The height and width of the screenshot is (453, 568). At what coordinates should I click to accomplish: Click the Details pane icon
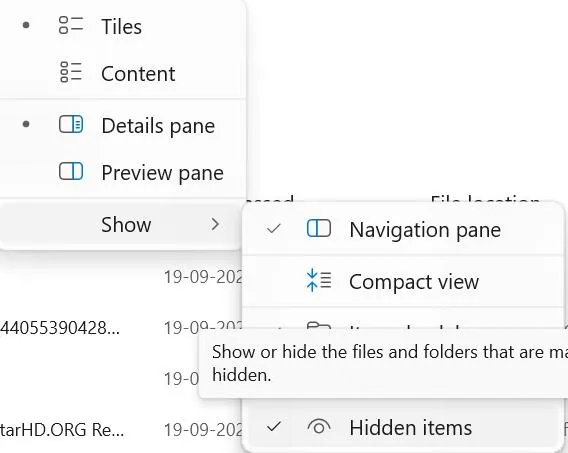pyautogui.click(x=71, y=124)
